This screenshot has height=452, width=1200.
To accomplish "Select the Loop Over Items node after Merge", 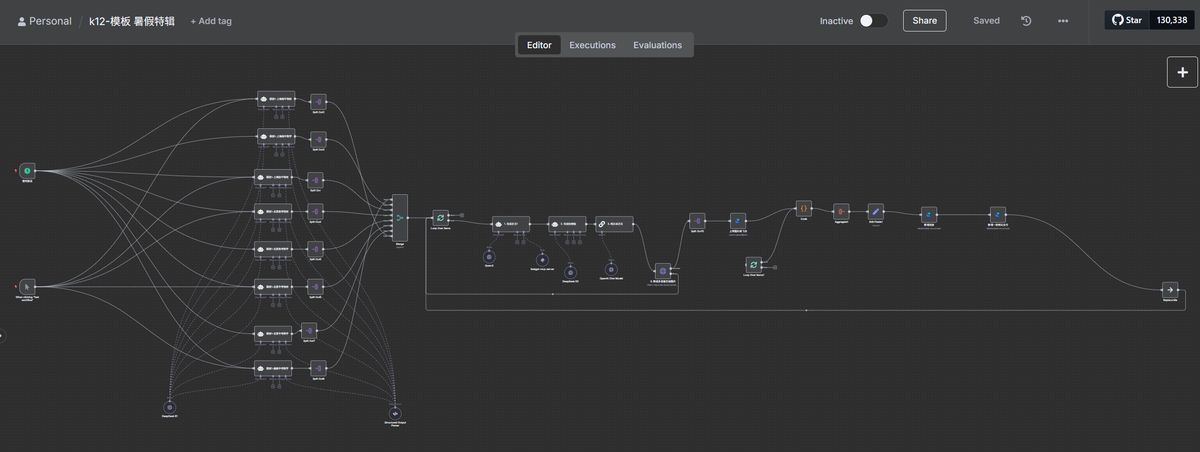I will (x=440, y=216).
